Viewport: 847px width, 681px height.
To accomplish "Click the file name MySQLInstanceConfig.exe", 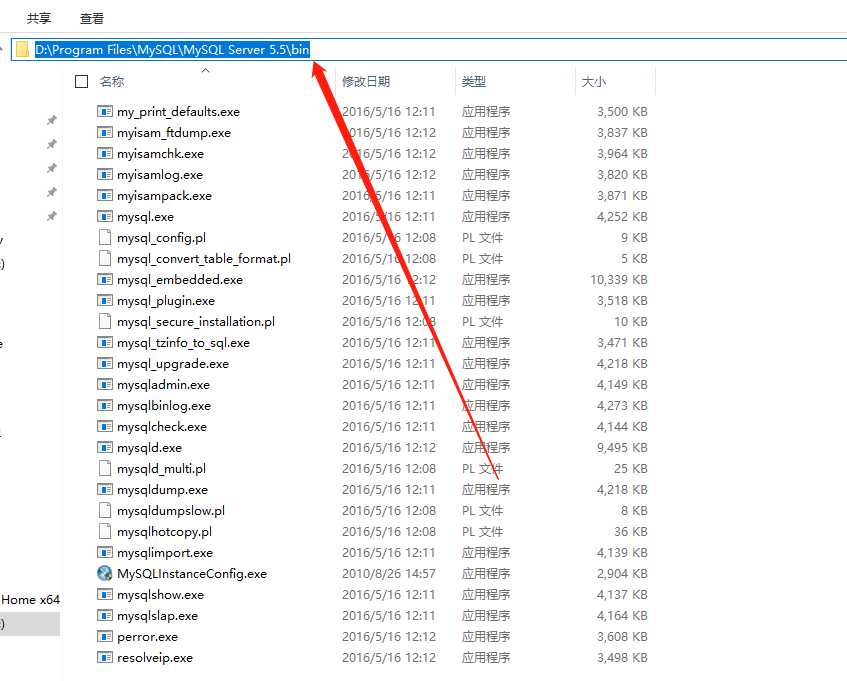I will 192,574.
